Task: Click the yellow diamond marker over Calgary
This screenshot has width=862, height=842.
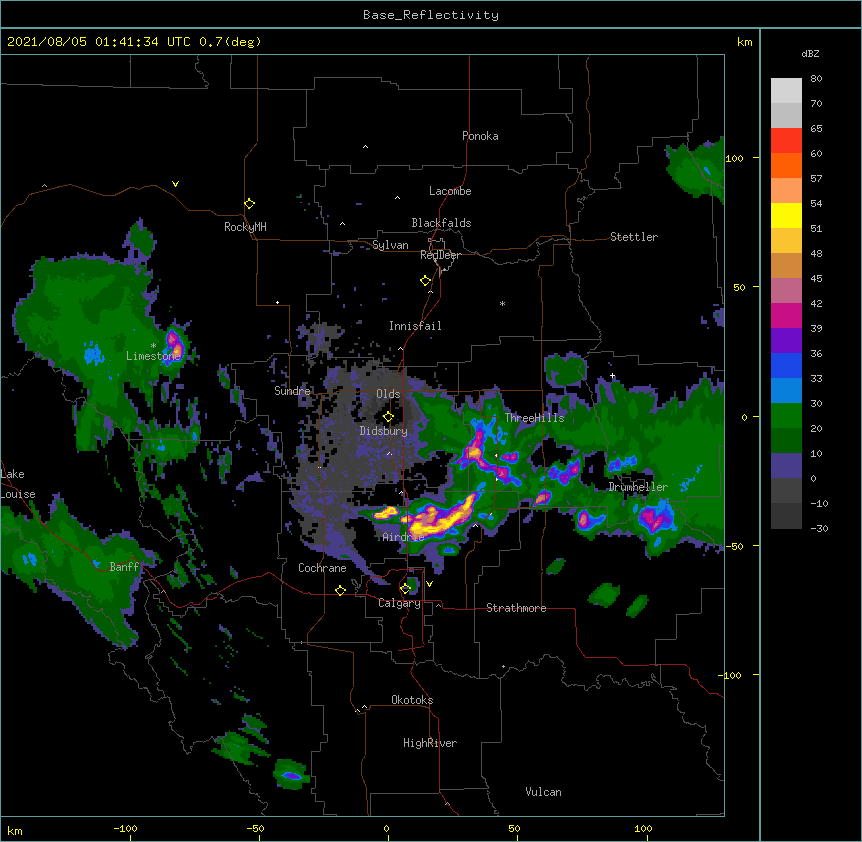Action: coord(405,588)
